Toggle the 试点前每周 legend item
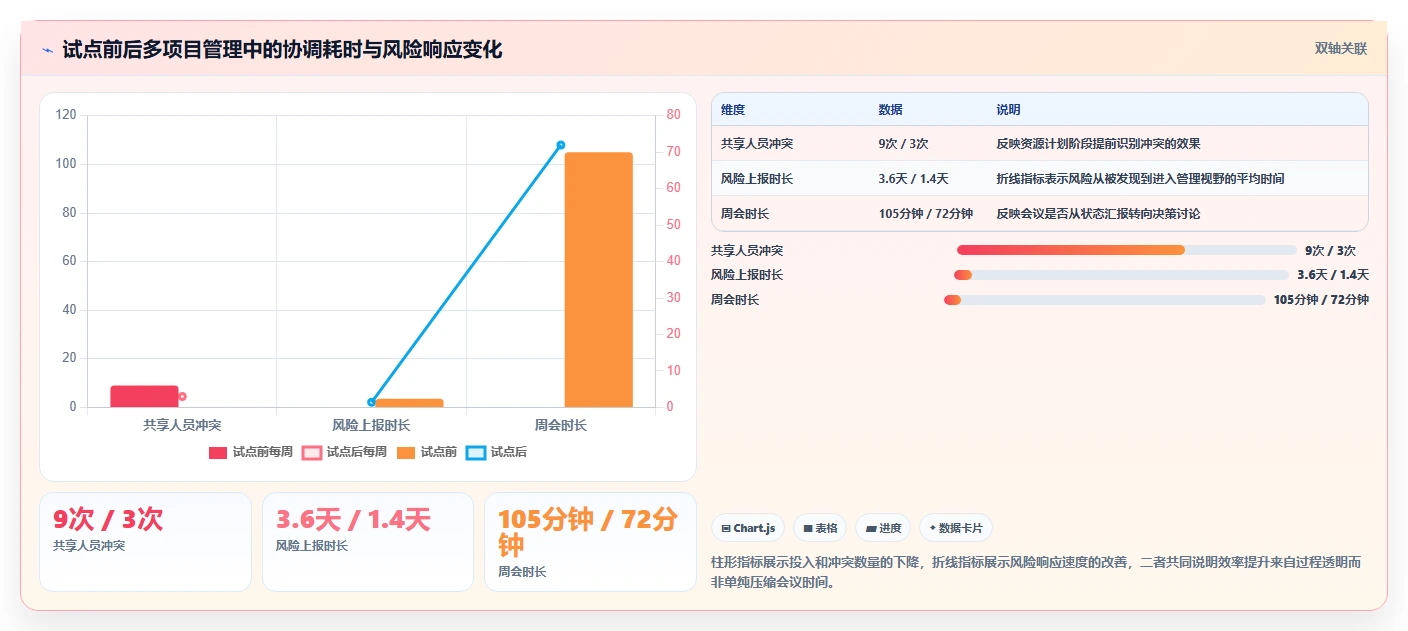1408x631 pixels. (x=250, y=452)
